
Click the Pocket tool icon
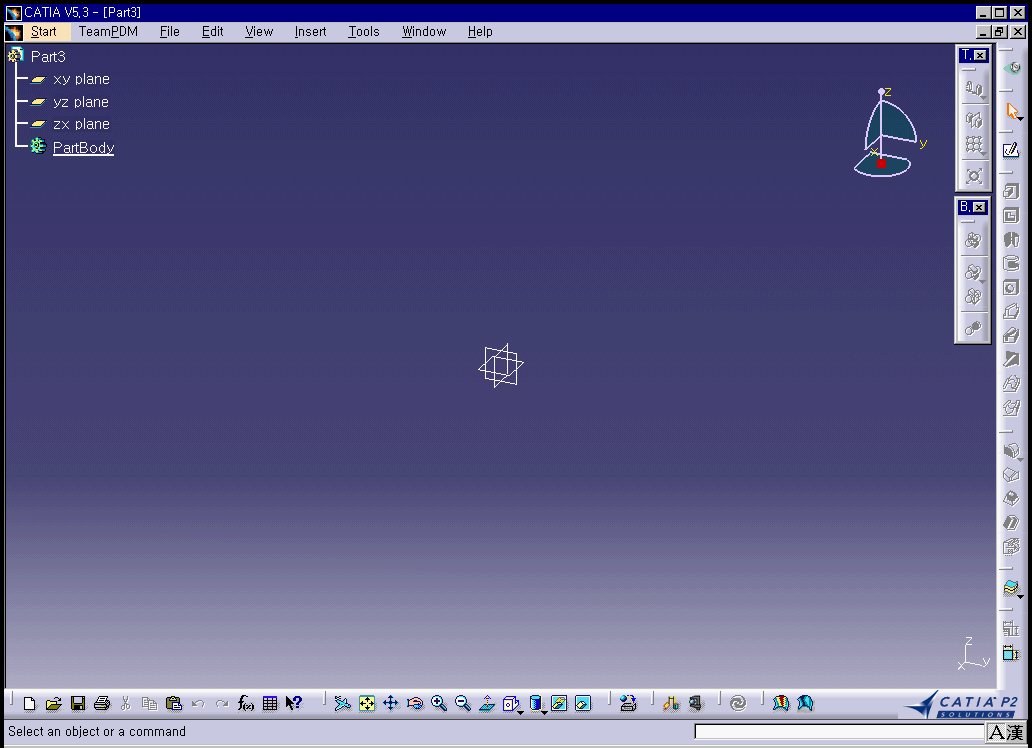tap(1011, 215)
